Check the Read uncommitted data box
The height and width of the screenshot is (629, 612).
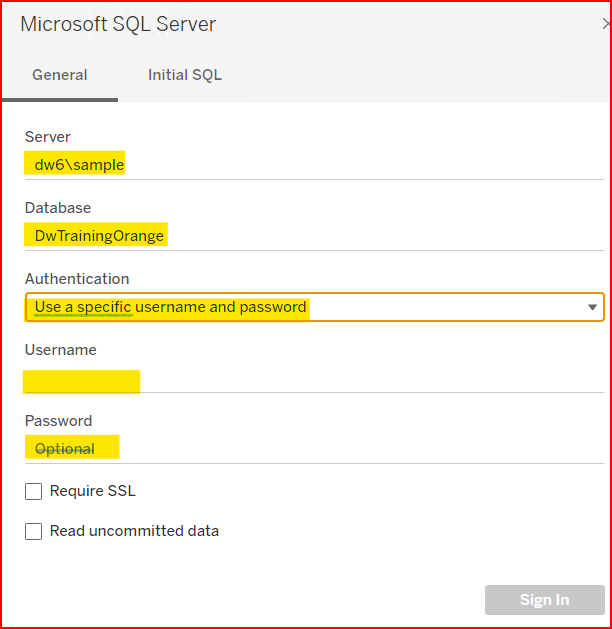34,532
